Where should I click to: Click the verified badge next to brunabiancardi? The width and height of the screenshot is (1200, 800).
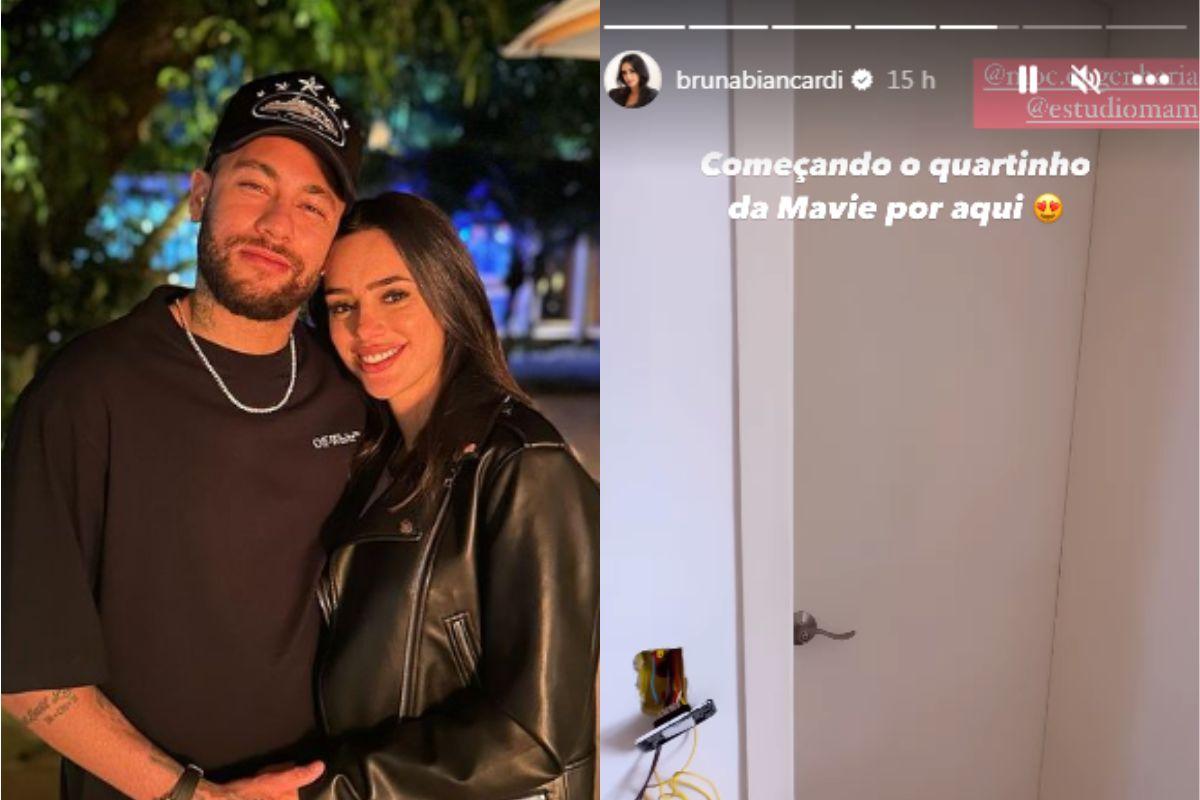tap(862, 80)
